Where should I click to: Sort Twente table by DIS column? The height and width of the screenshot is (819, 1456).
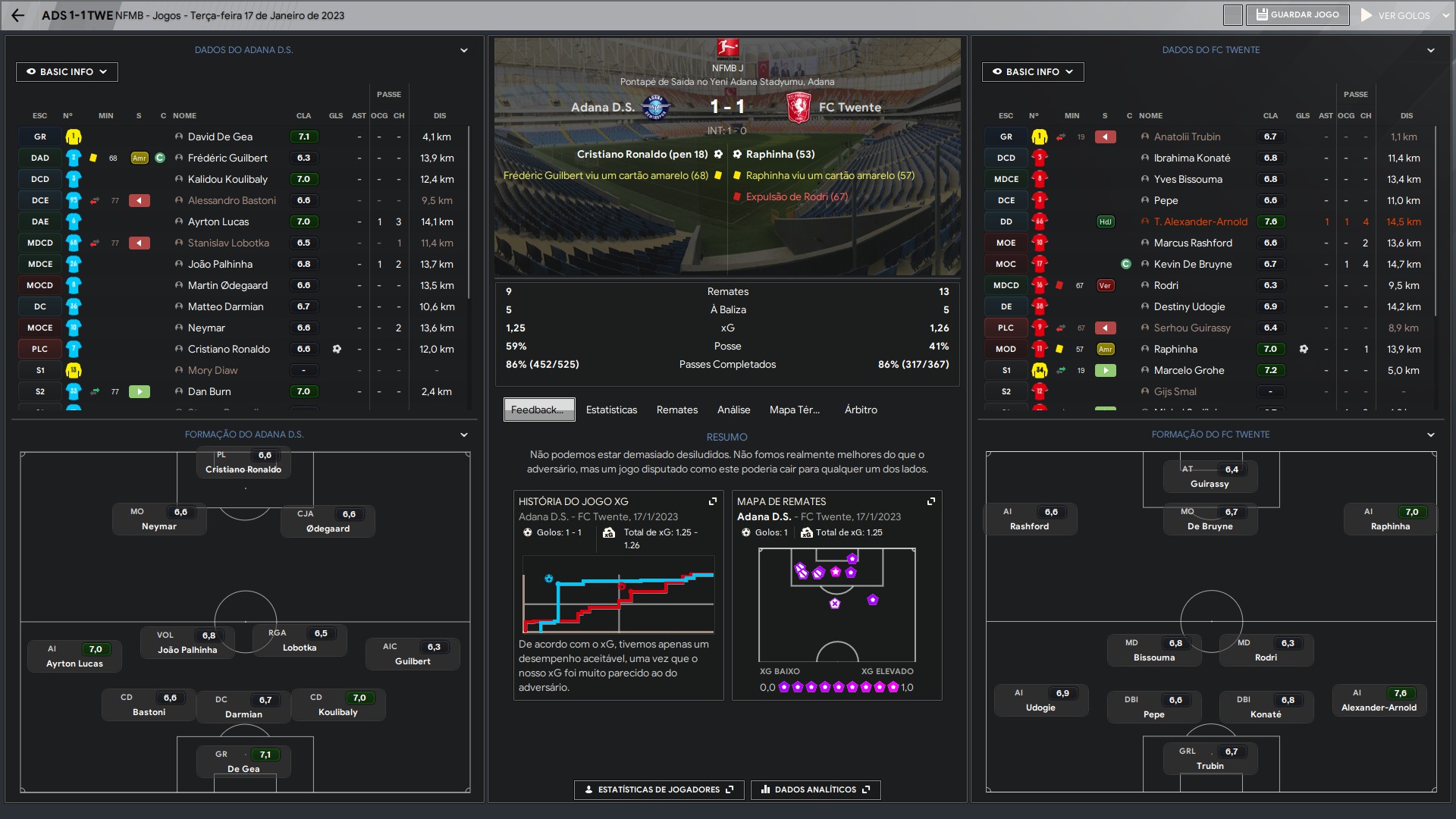click(1407, 116)
